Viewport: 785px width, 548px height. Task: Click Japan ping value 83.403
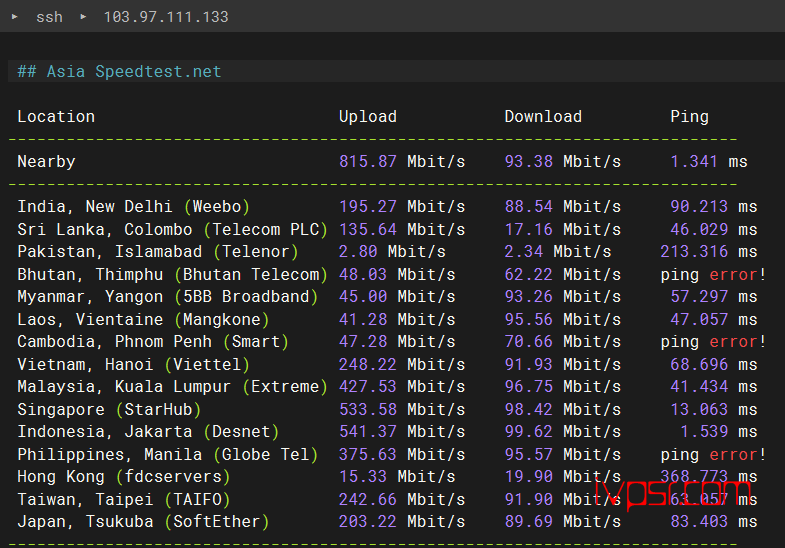[x=699, y=522]
